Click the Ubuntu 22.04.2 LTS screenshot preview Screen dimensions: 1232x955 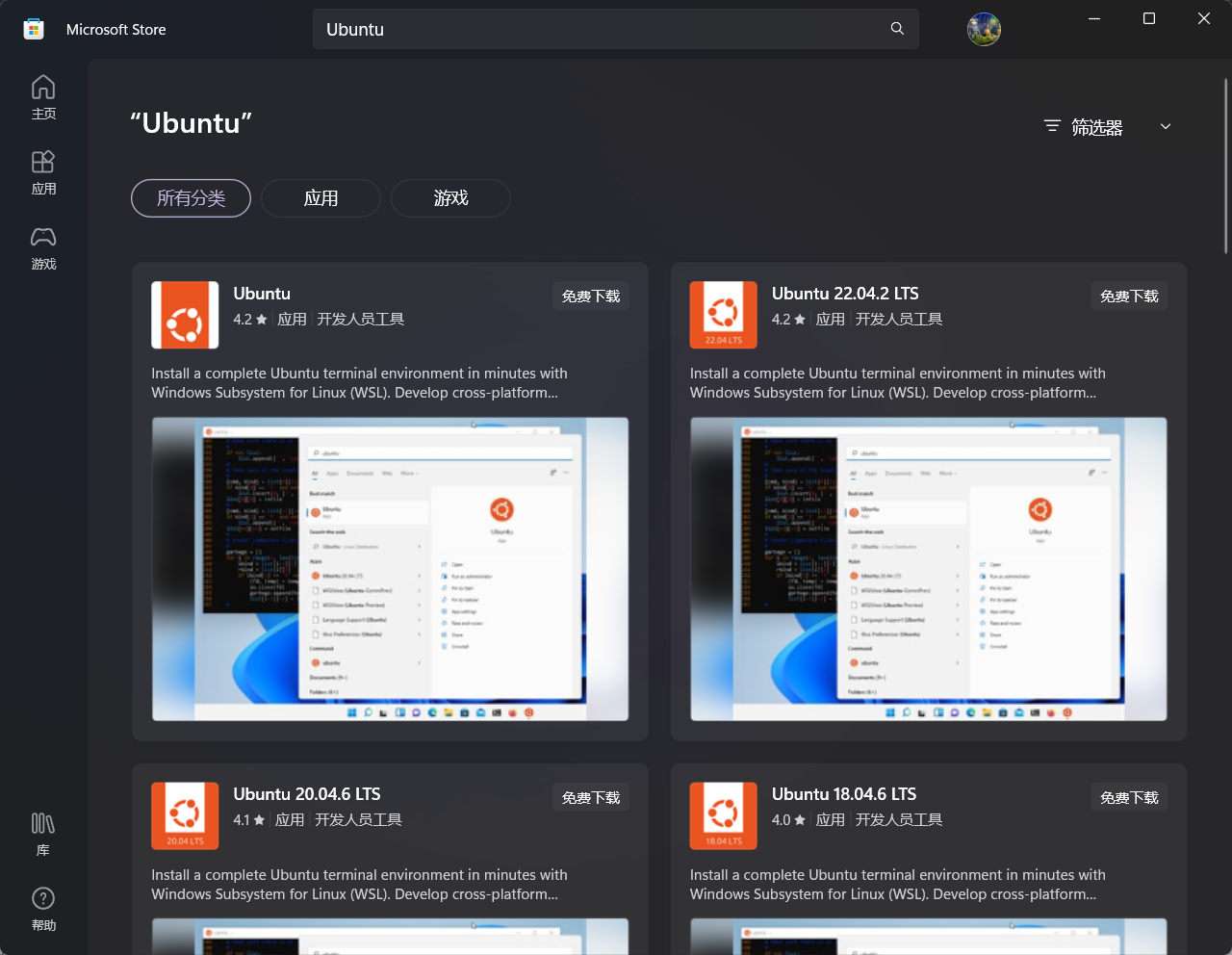click(929, 569)
